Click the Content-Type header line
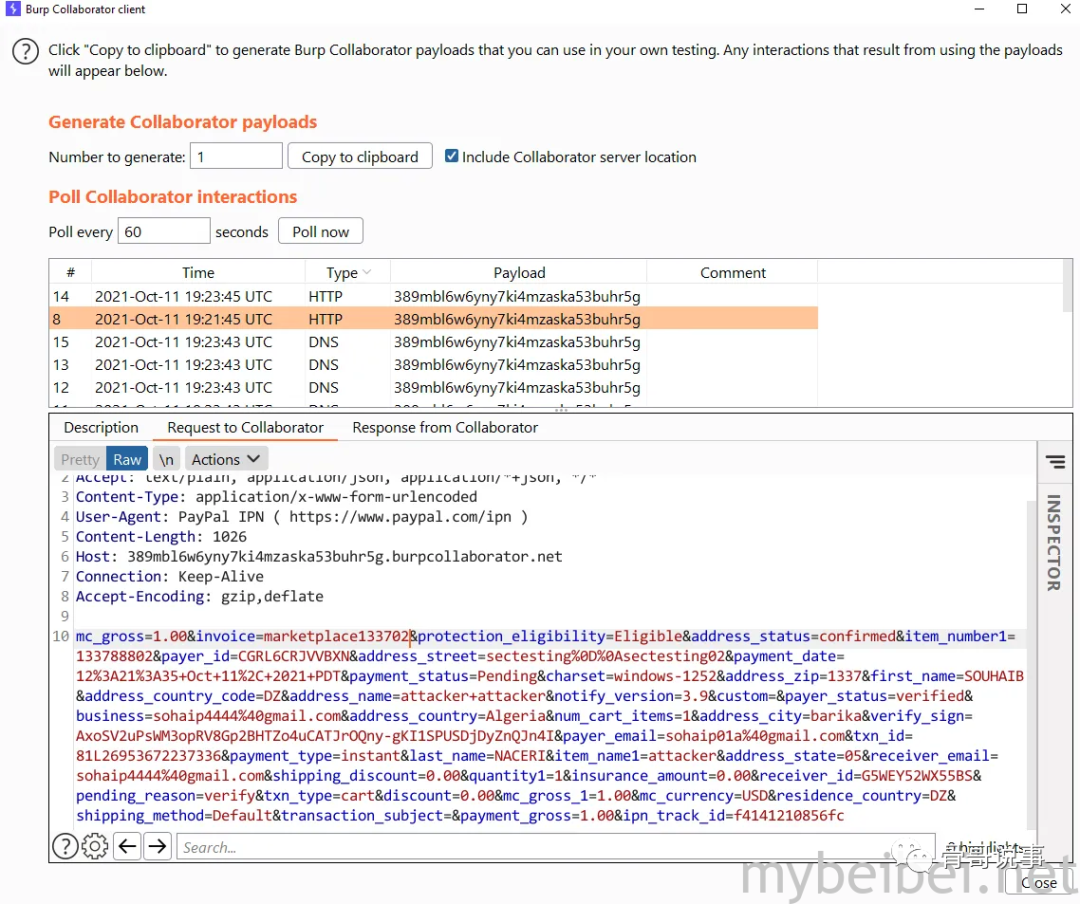1080x904 pixels. (276, 497)
